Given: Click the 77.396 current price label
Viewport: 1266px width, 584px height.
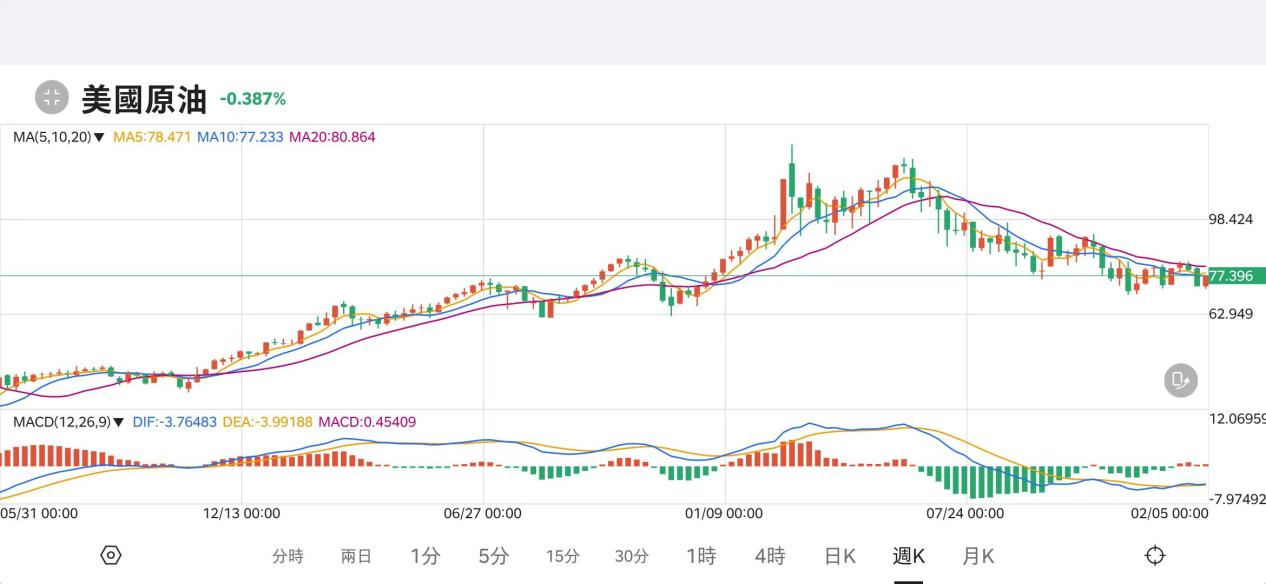Looking at the screenshot, I should pyautogui.click(x=1231, y=276).
